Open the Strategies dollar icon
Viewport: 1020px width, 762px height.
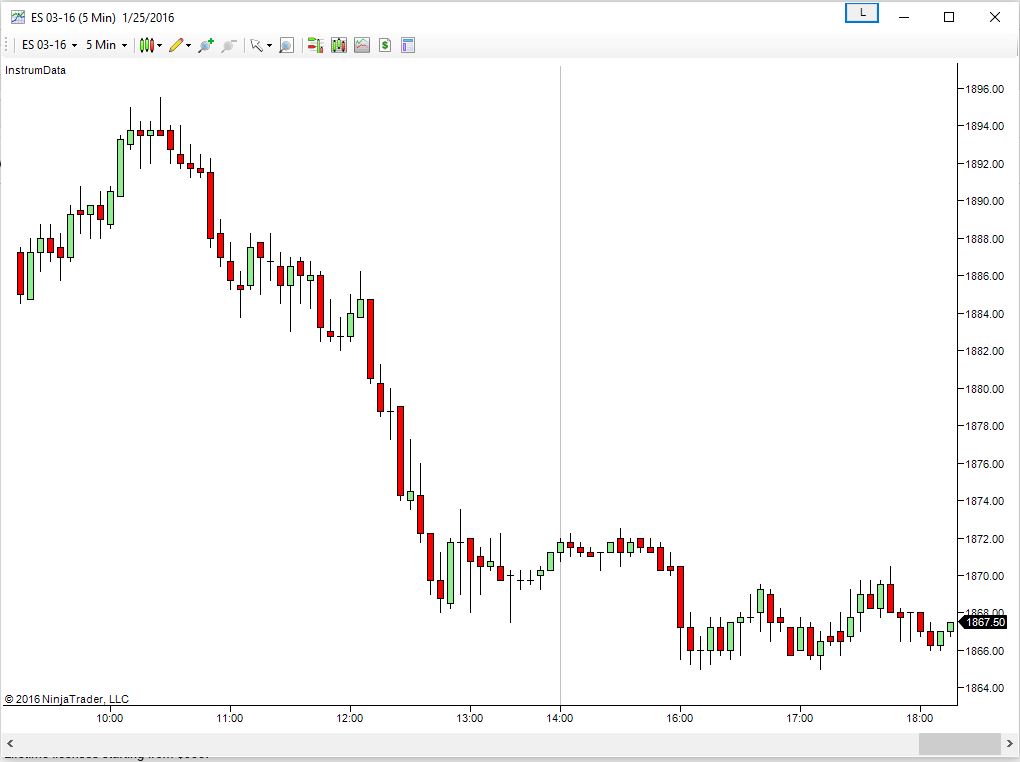(x=385, y=45)
